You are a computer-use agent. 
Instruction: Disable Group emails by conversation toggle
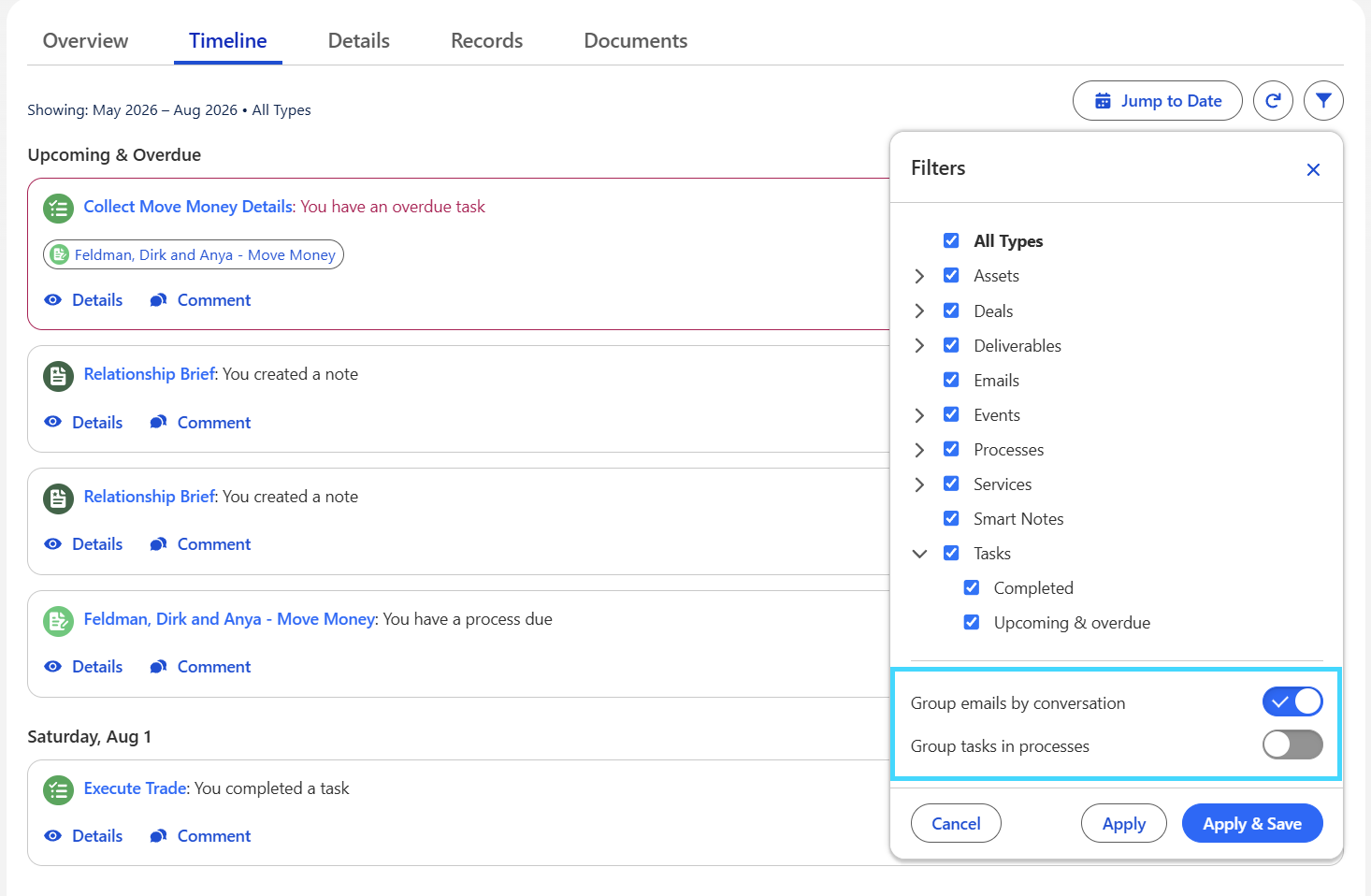[x=1292, y=701]
